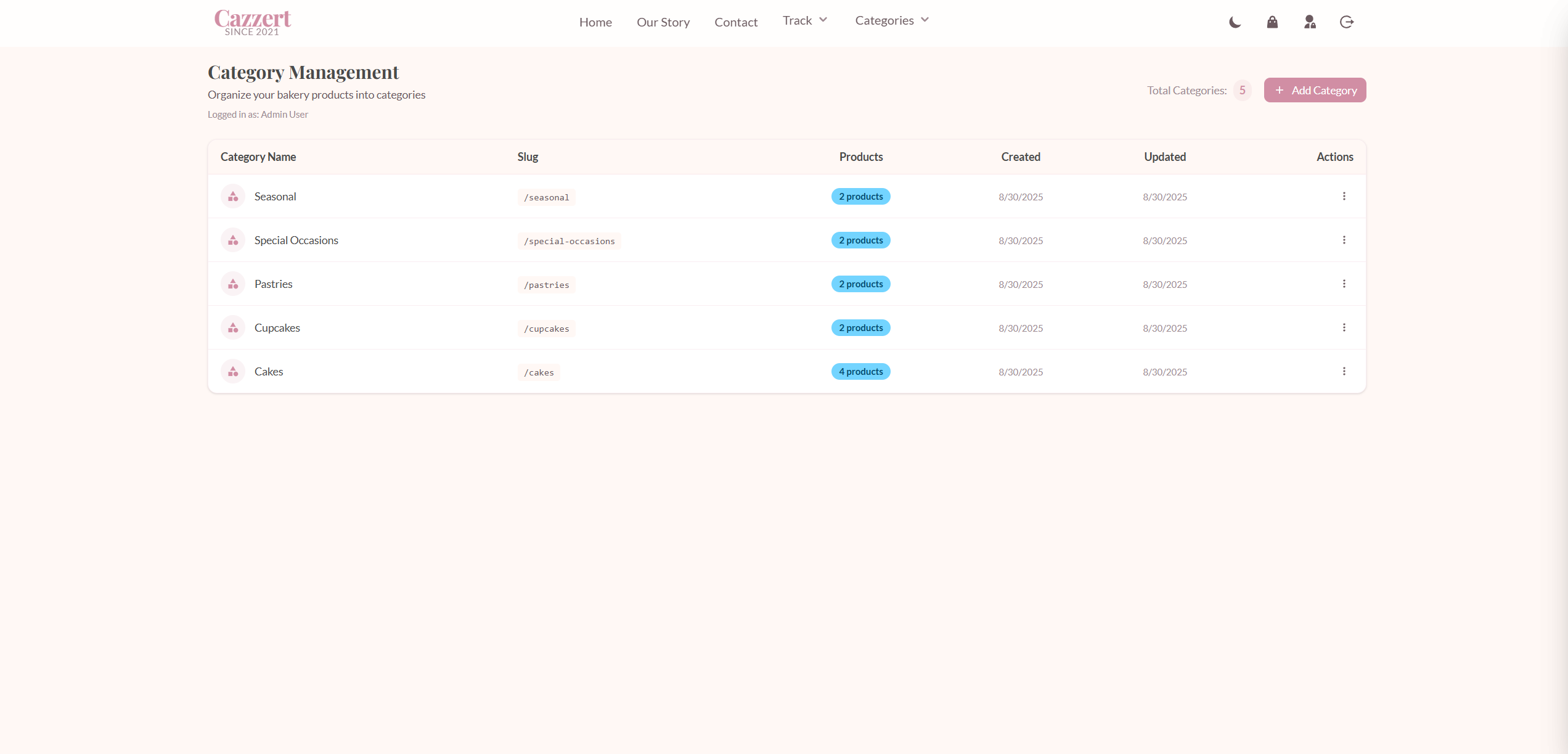Click the admin user account icon
Screen dimensions: 1568x754
coord(1309,22)
